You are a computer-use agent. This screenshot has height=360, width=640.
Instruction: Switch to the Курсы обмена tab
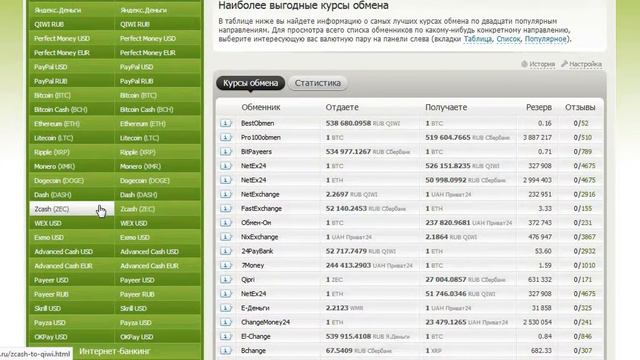coord(251,83)
